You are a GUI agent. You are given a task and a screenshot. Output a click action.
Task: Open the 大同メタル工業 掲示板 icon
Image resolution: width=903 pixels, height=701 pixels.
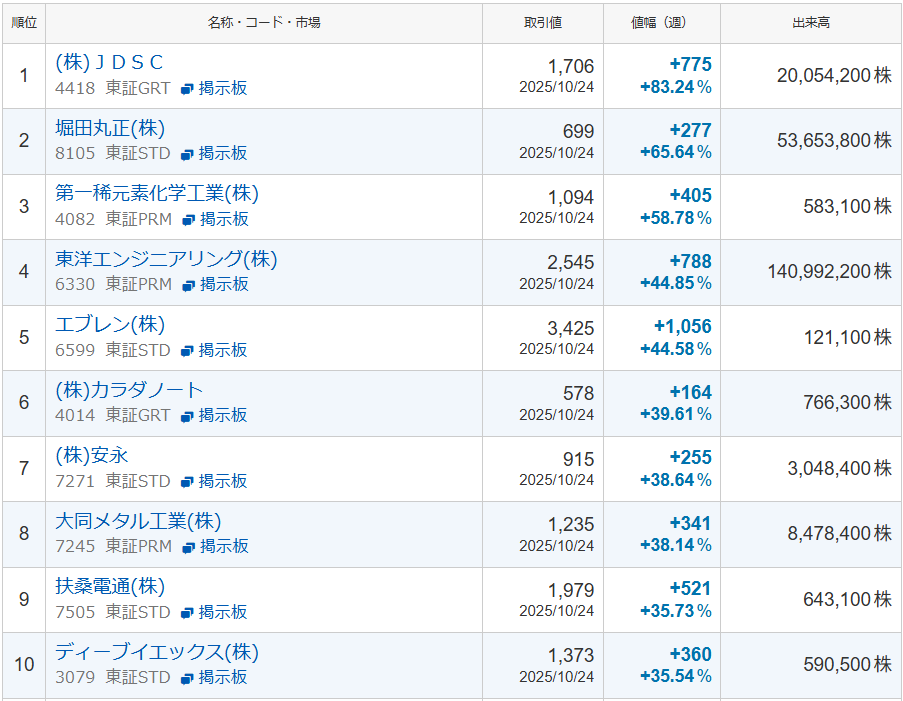tap(188, 547)
